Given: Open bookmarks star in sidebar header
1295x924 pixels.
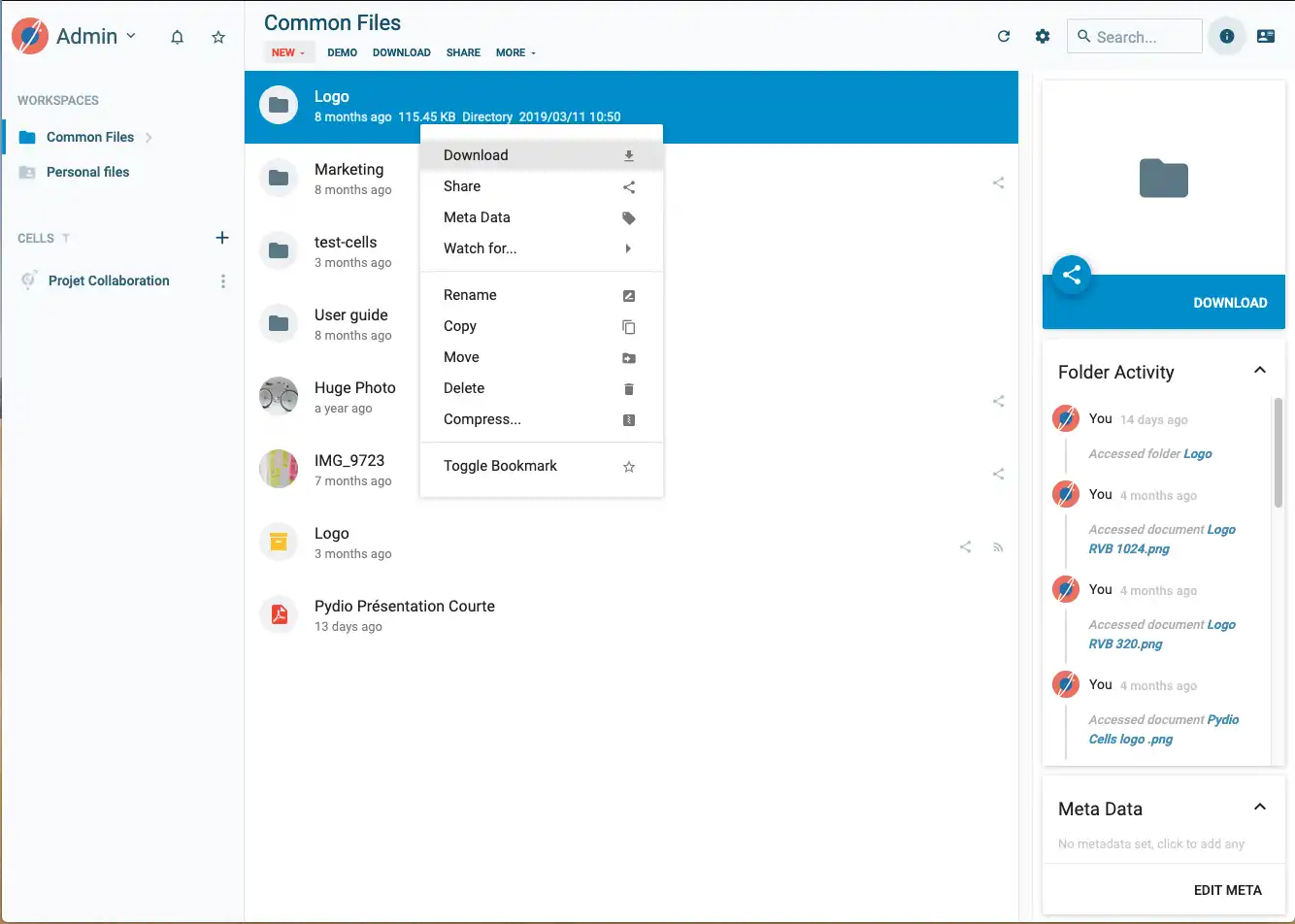Looking at the screenshot, I should coord(218,37).
